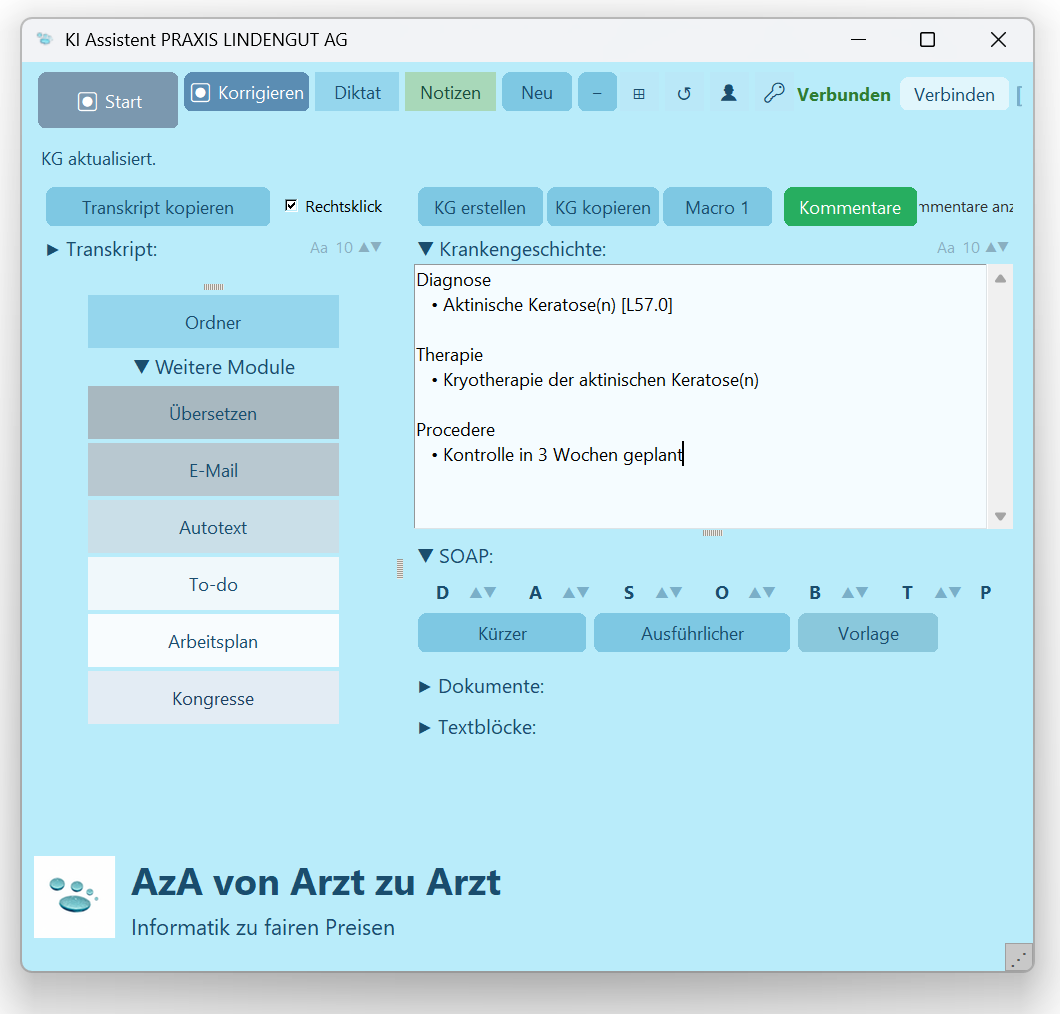The width and height of the screenshot is (1060, 1014).
Task: Toggle the Rechtsklick checkbox
Action: coord(291,206)
